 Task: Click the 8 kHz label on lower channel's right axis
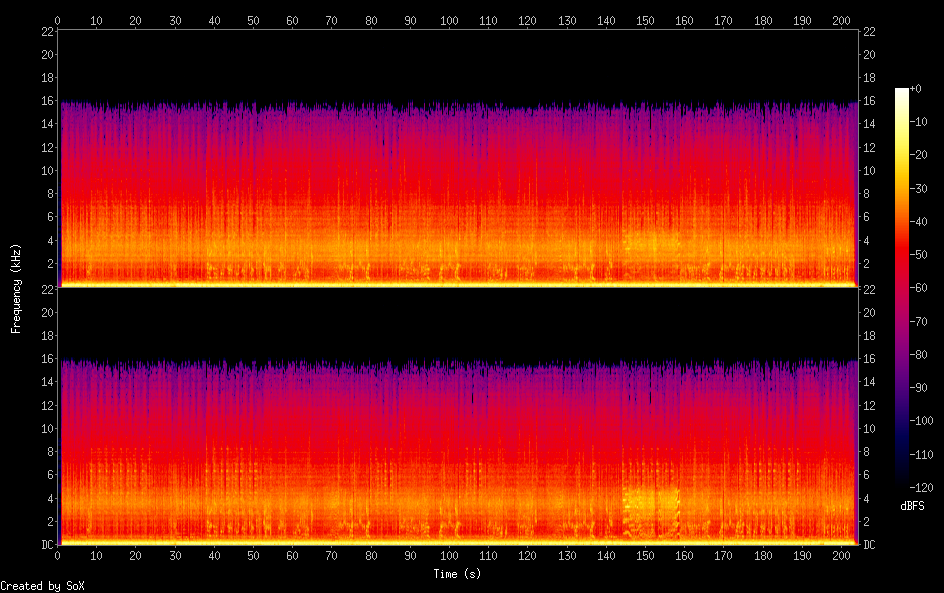(866, 452)
